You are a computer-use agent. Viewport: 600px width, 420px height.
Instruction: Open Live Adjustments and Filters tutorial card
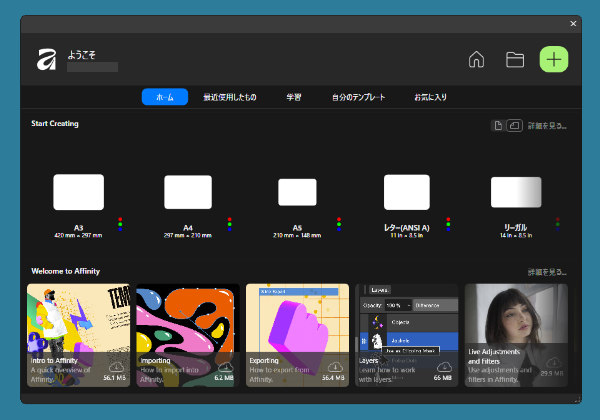tap(516, 335)
